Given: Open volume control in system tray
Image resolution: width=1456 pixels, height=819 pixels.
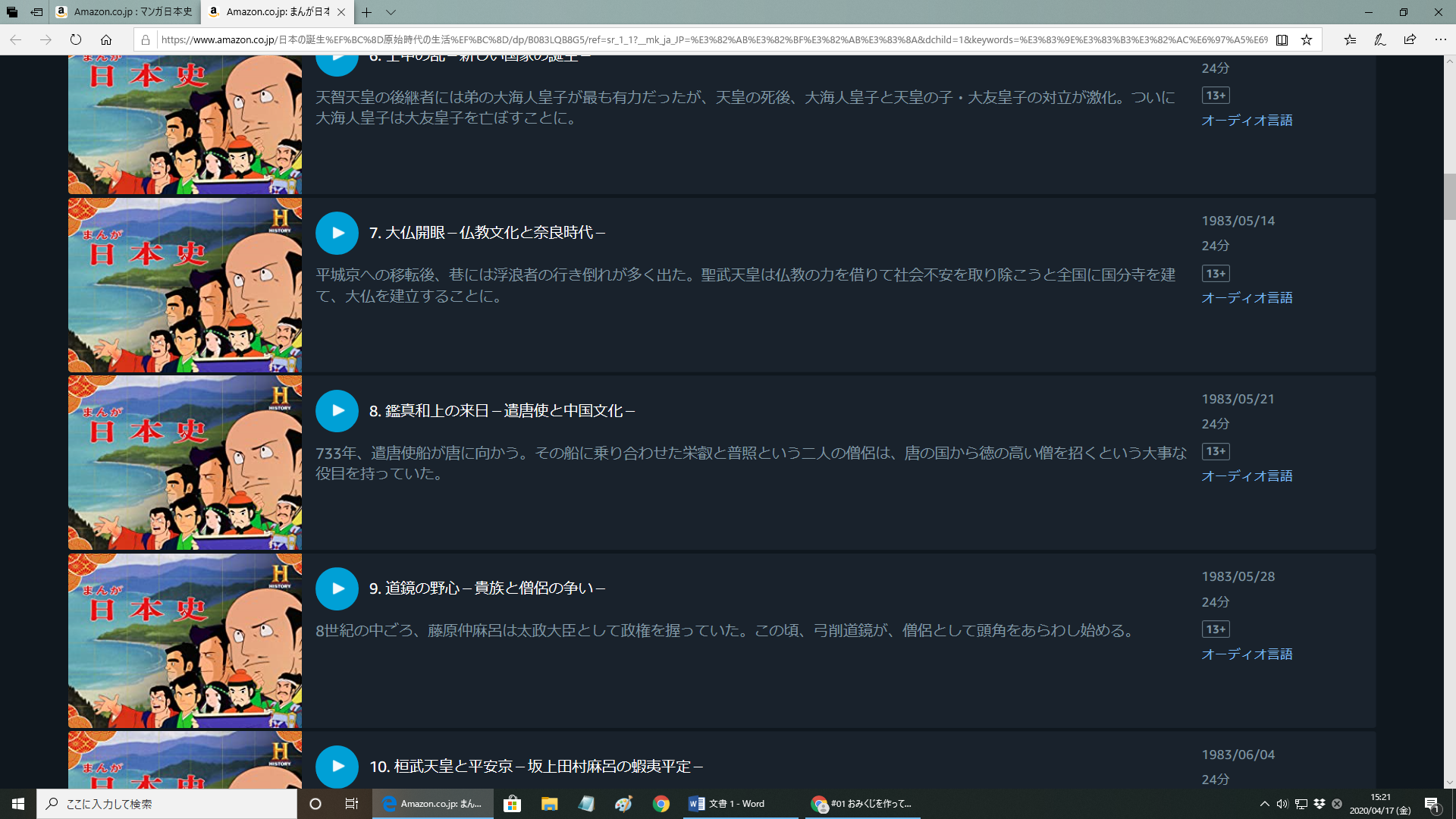Looking at the screenshot, I should [x=1282, y=804].
